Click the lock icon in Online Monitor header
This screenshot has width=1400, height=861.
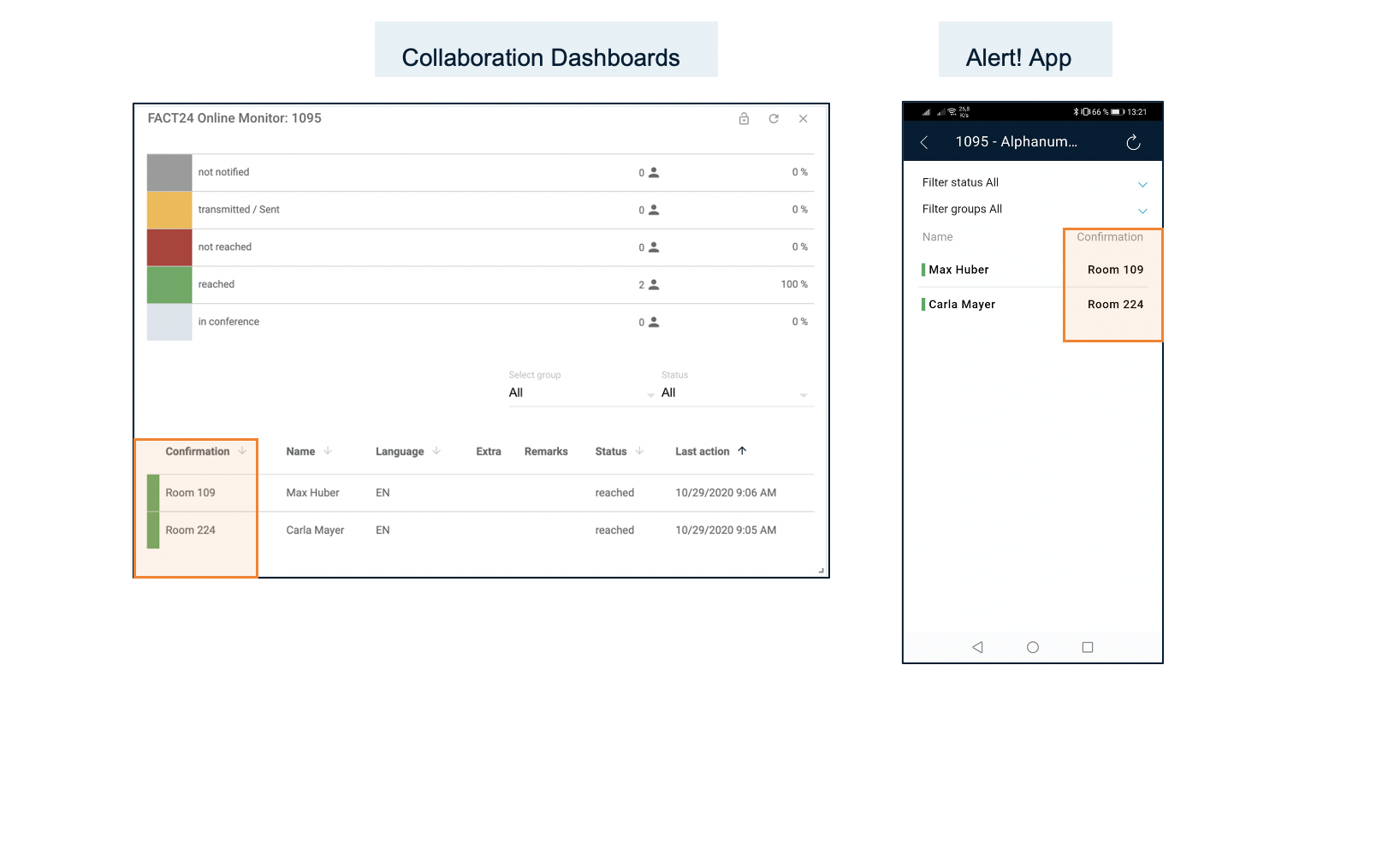(744, 119)
